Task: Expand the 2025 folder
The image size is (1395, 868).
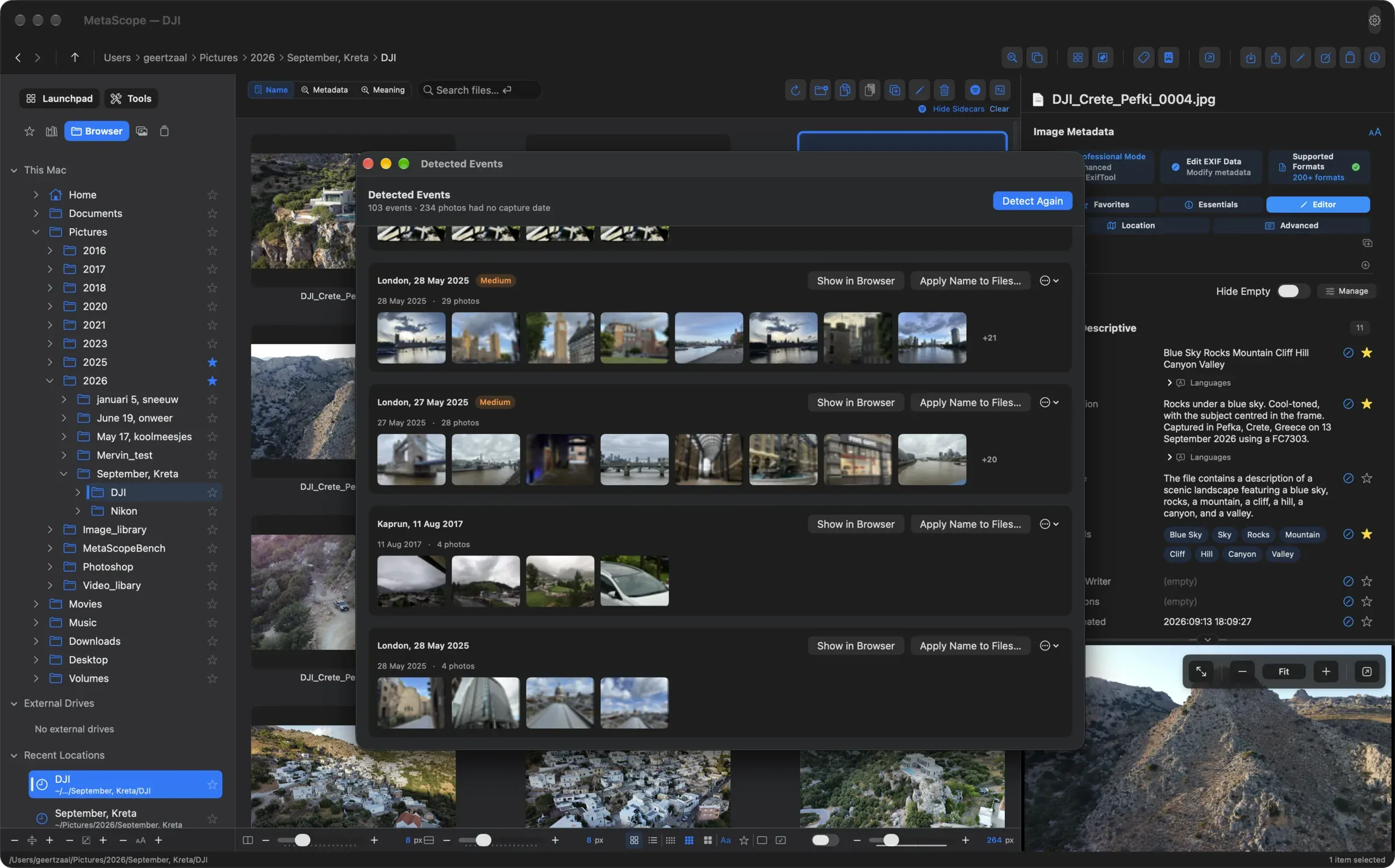Action: [x=50, y=362]
